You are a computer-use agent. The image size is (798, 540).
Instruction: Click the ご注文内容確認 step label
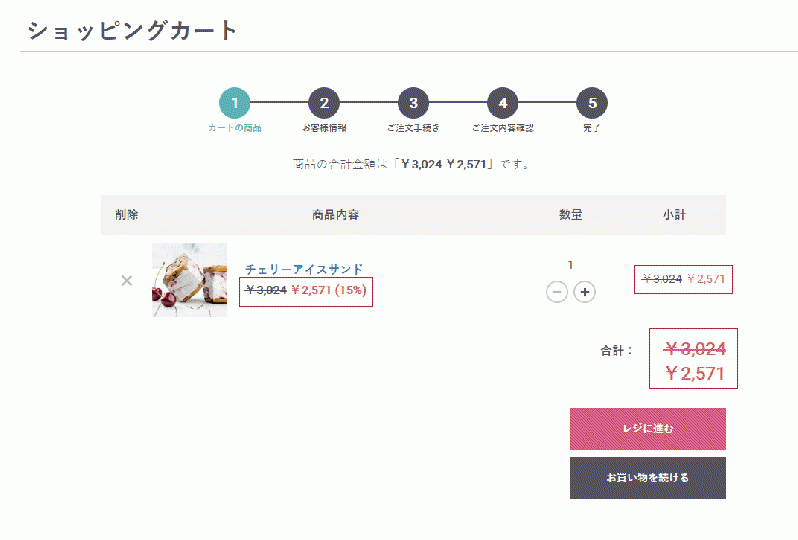[x=503, y=128]
